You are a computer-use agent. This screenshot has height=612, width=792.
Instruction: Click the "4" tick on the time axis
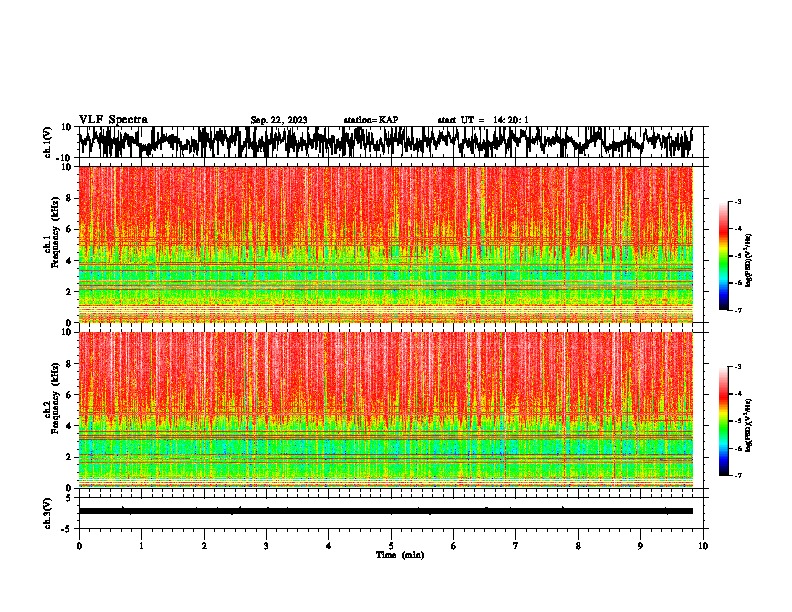click(329, 546)
